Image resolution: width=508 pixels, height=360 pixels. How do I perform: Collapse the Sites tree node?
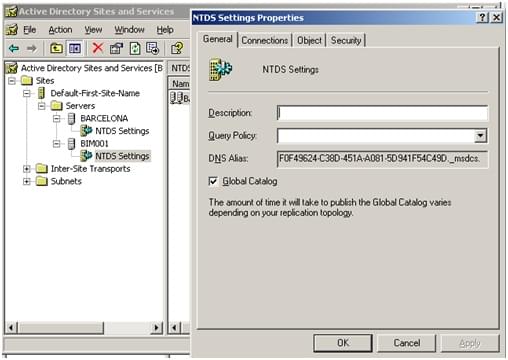[12, 81]
